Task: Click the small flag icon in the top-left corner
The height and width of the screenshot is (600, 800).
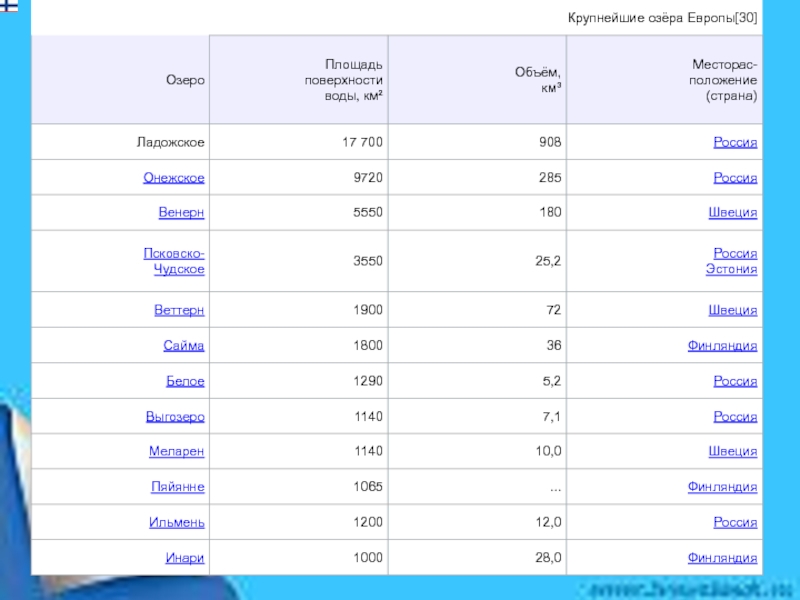Action: coord(6,5)
